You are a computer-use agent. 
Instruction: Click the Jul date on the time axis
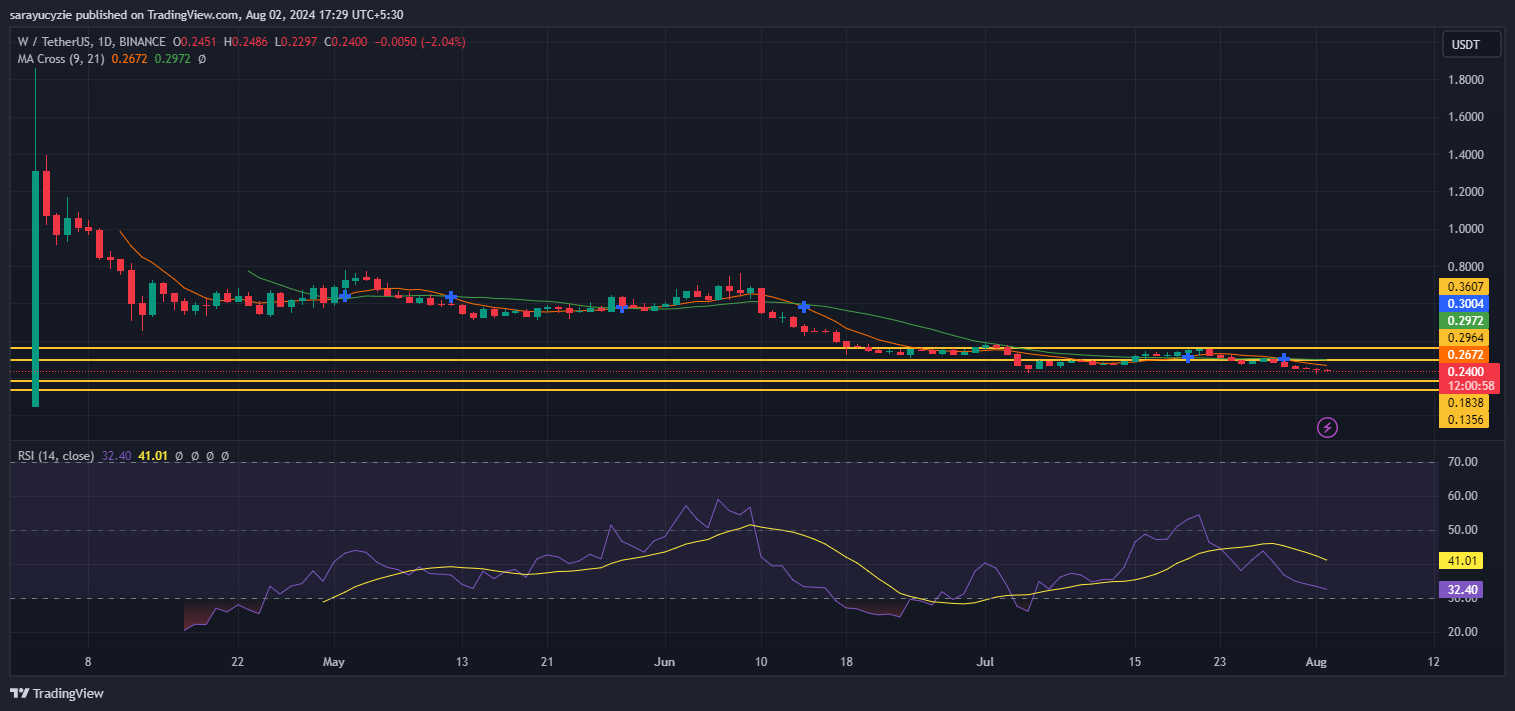[987, 662]
